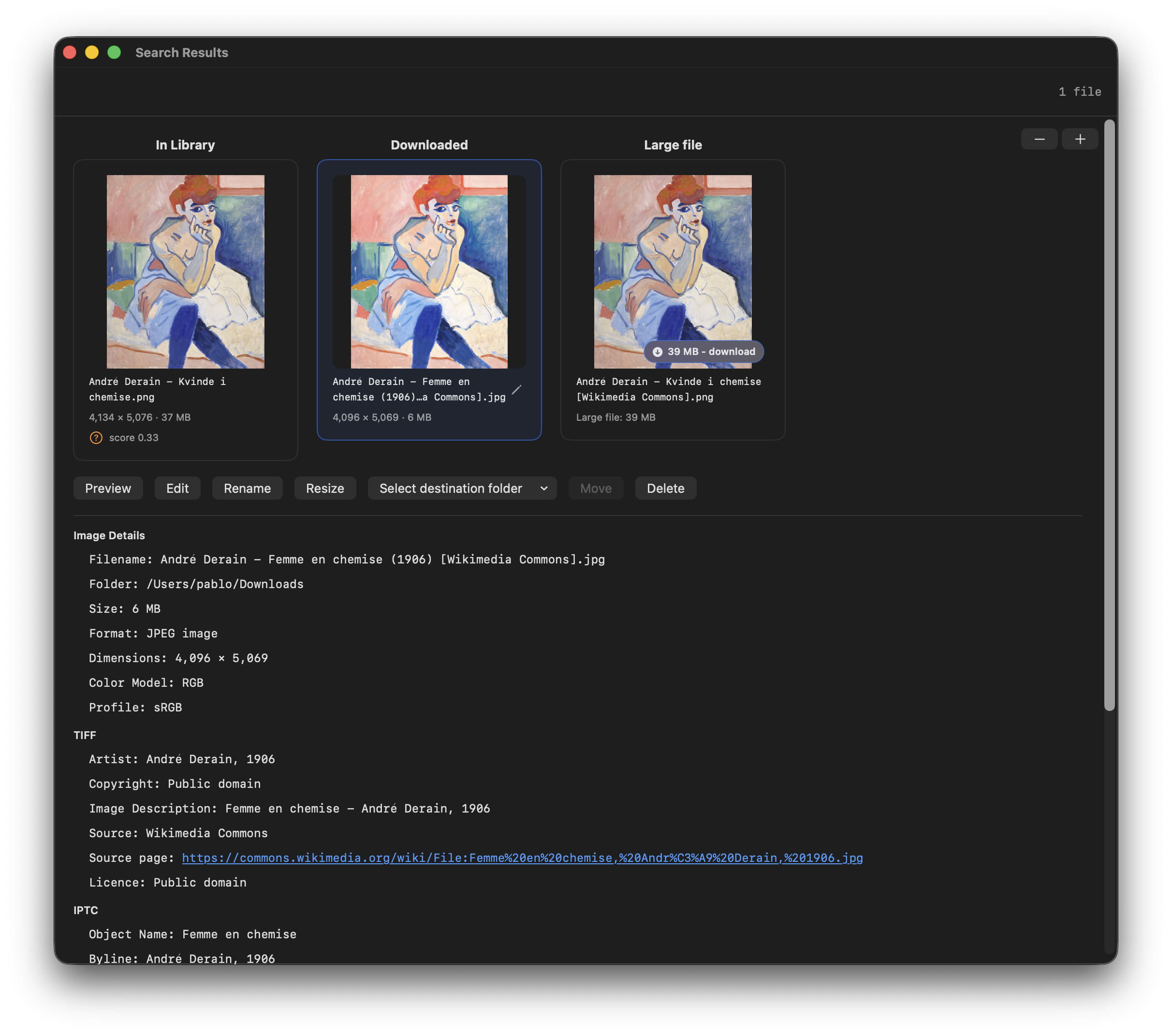Open the Wikimedia Commons source page link
The height and width of the screenshot is (1036, 1172).
click(x=522, y=858)
